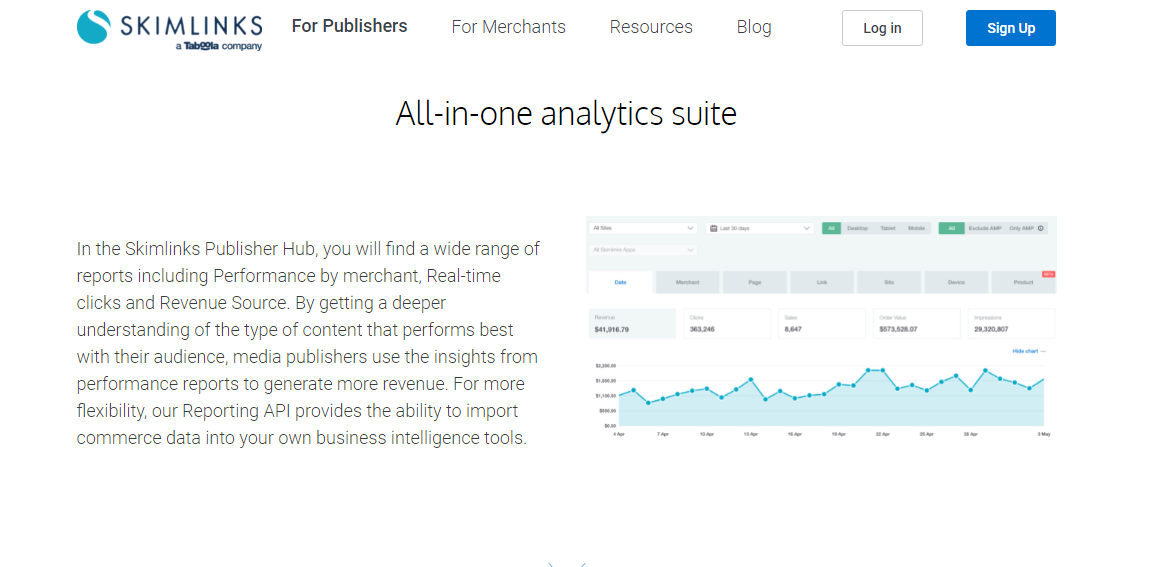
Task: Go to the Blog page
Action: click(x=754, y=27)
